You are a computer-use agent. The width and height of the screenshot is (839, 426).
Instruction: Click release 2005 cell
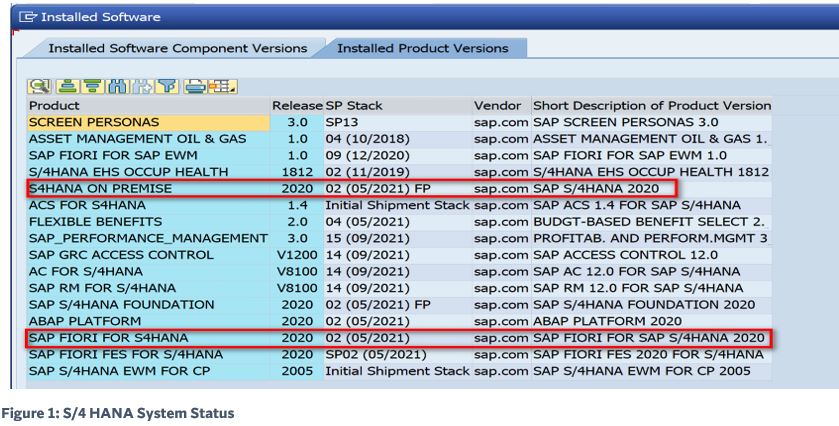tap(297, 371)
